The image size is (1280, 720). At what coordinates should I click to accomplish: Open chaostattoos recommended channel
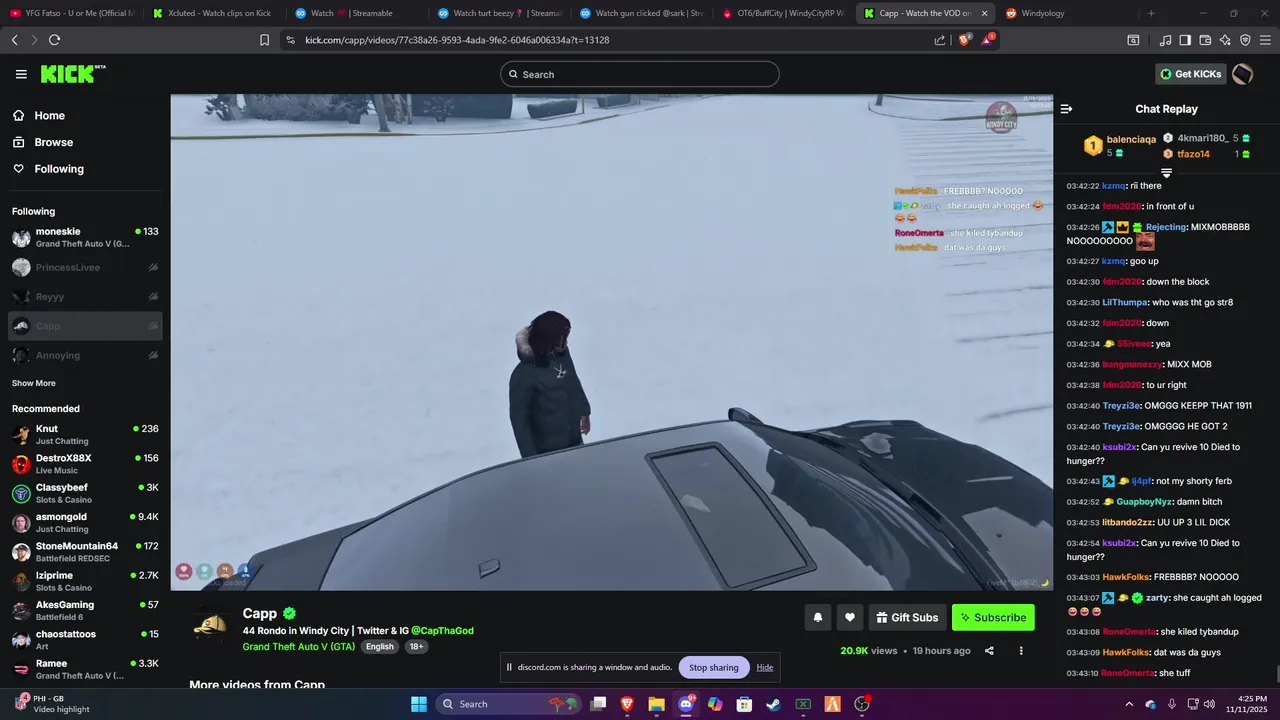pyautogui.click(x=85, y=640)
